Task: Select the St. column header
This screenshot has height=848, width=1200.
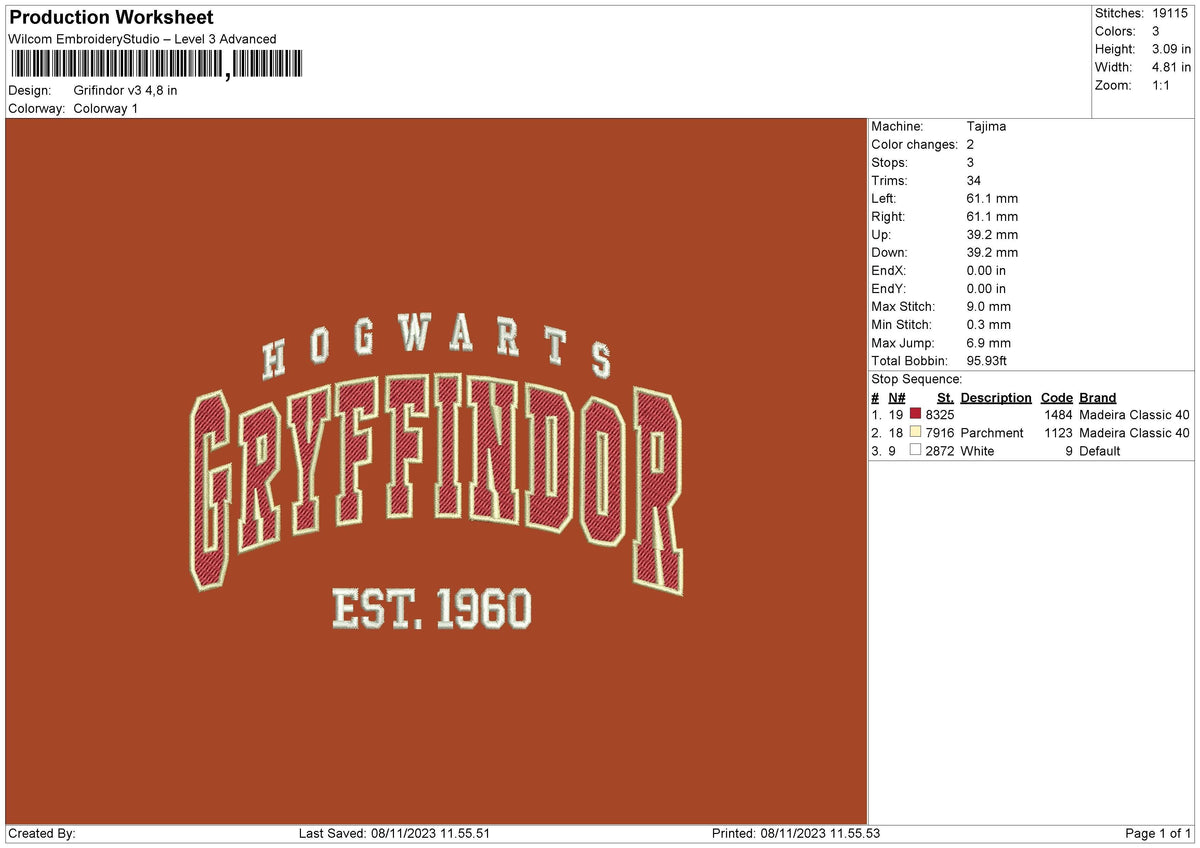Action: pyautogui.click(x=945, y=398)
